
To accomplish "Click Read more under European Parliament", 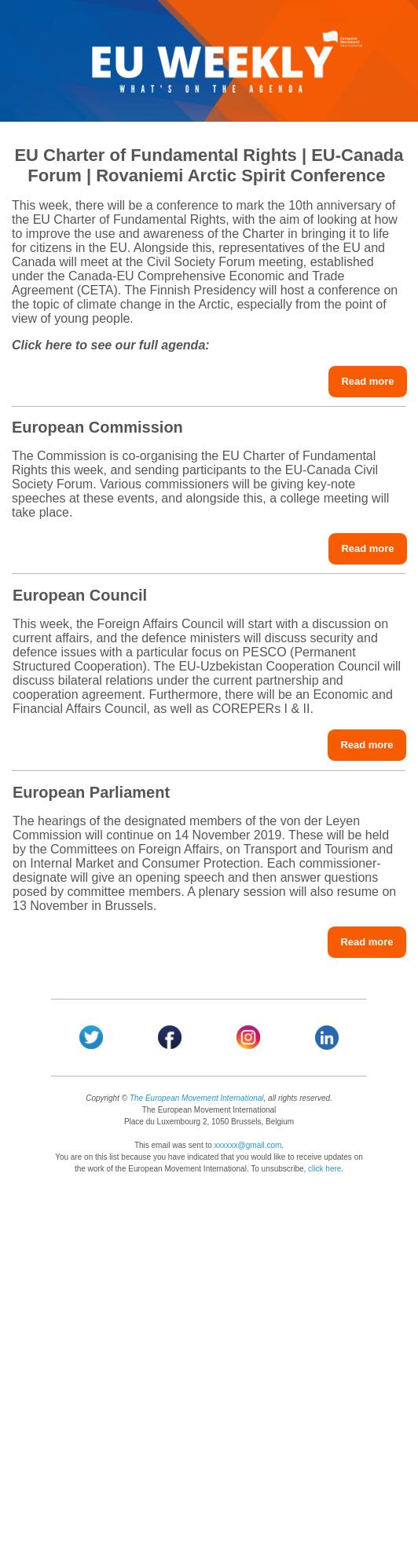I will (367, 942).
